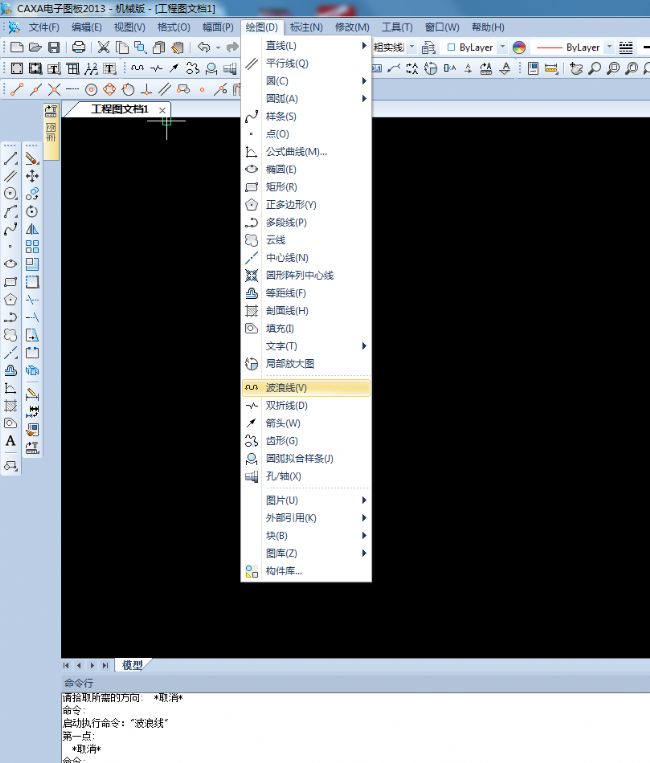This screenshot has width=650, height=763.
Task: Click the color wheel icon
Action: (519, 47)
